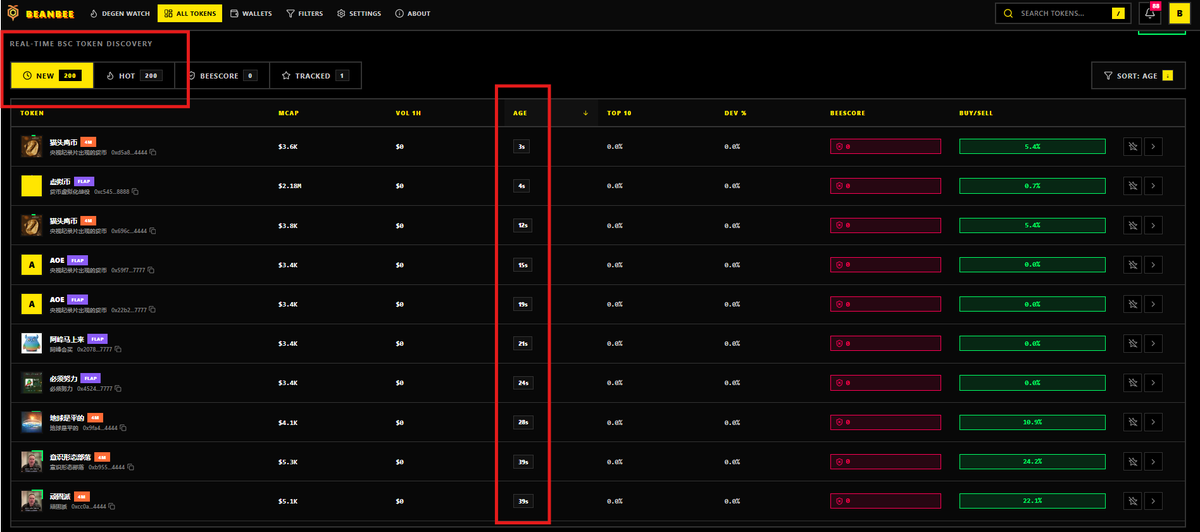
Task: Expand the 24s age token row chevron
Action: (x=1153, y=382)
